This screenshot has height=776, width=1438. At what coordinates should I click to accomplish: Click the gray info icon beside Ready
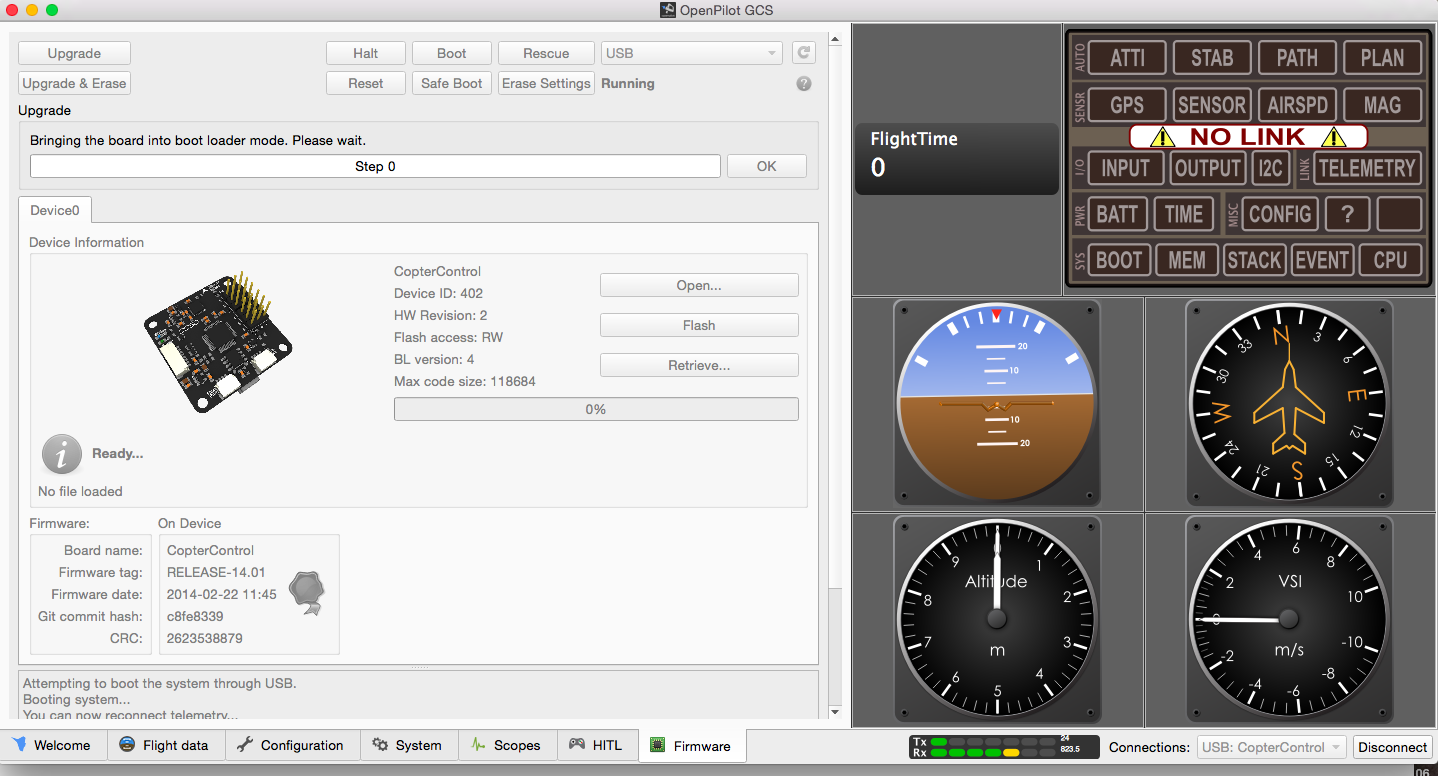pos(61,454)
